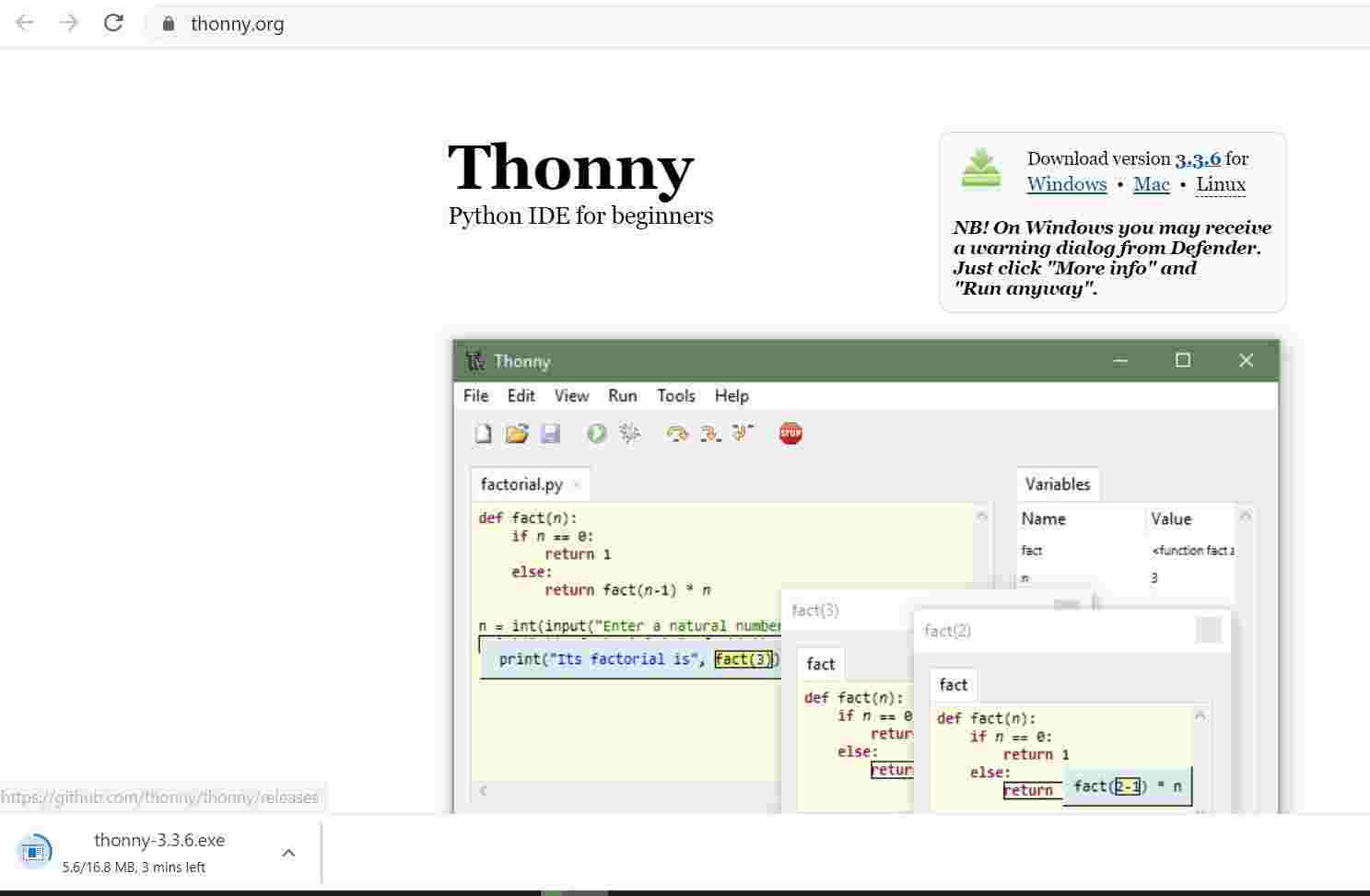Click the green Run script icon
The width and height of the screenshot is (1370, 896).
[596, 433]
